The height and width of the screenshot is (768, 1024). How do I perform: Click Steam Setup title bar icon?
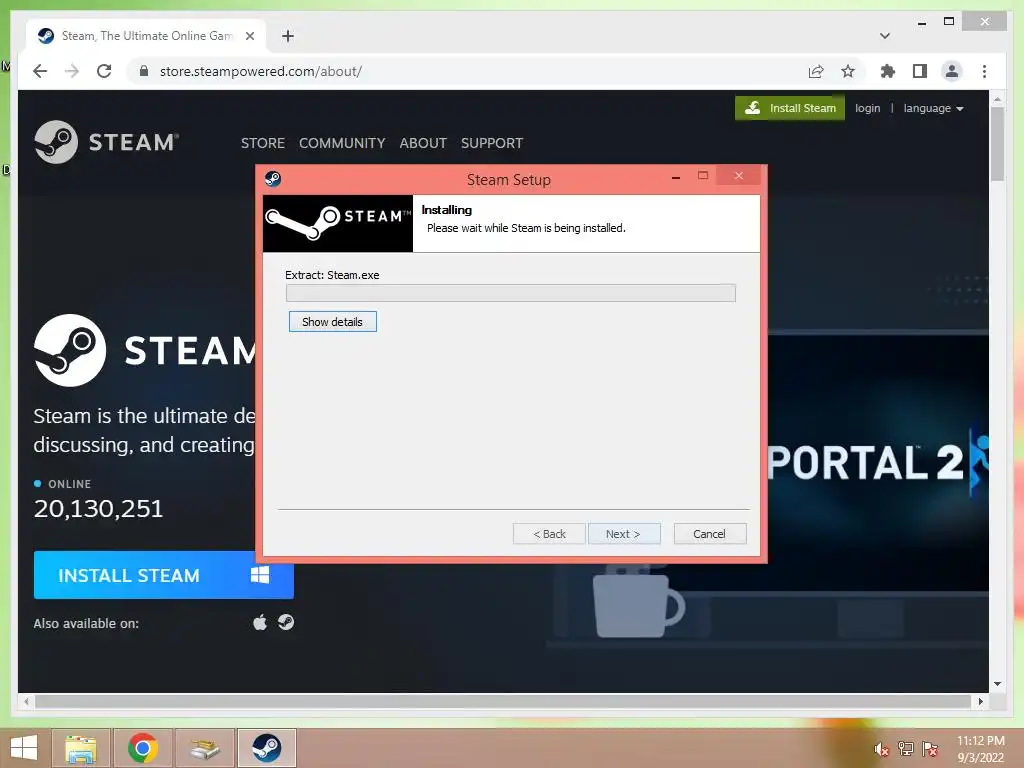(273, 178)
